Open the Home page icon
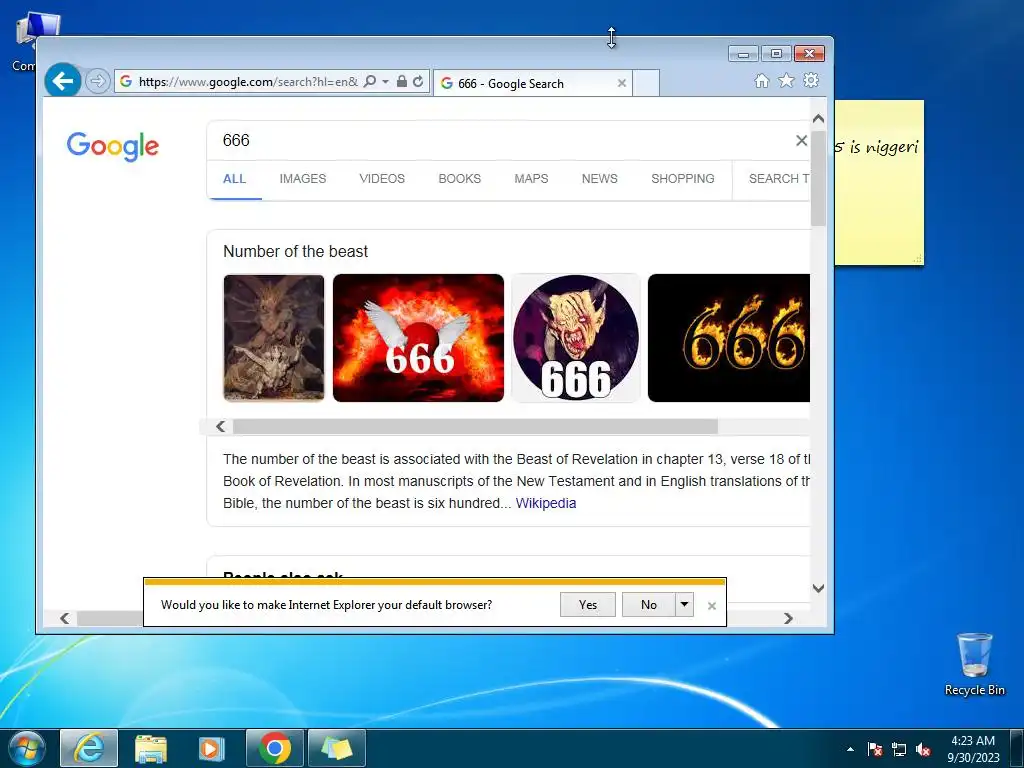This screenshot has height=768, width=1024. coord(761,80)
